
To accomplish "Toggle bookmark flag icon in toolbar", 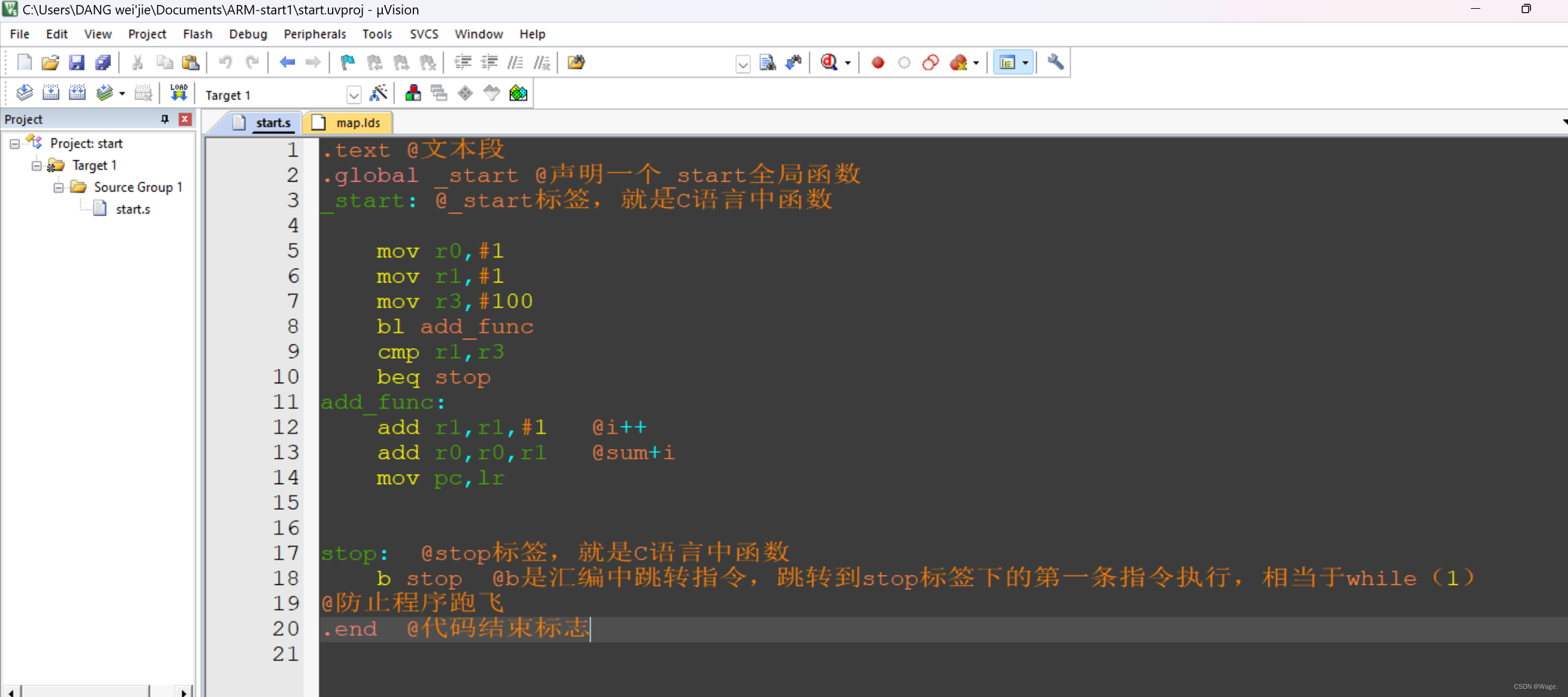I will pos(347,63).
